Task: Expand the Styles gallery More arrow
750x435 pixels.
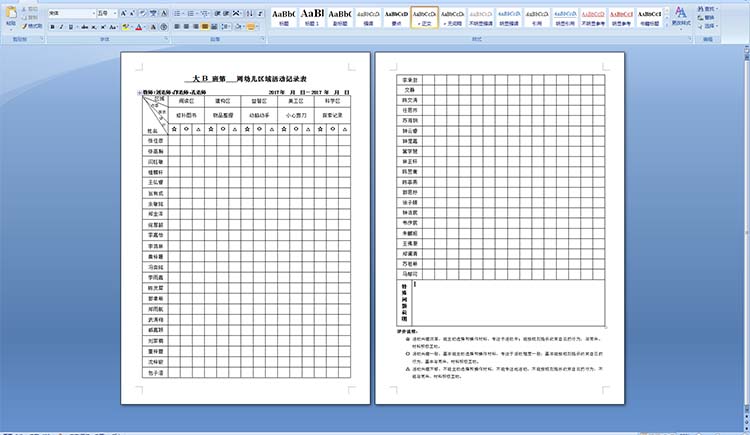Action: coord(667,24)
